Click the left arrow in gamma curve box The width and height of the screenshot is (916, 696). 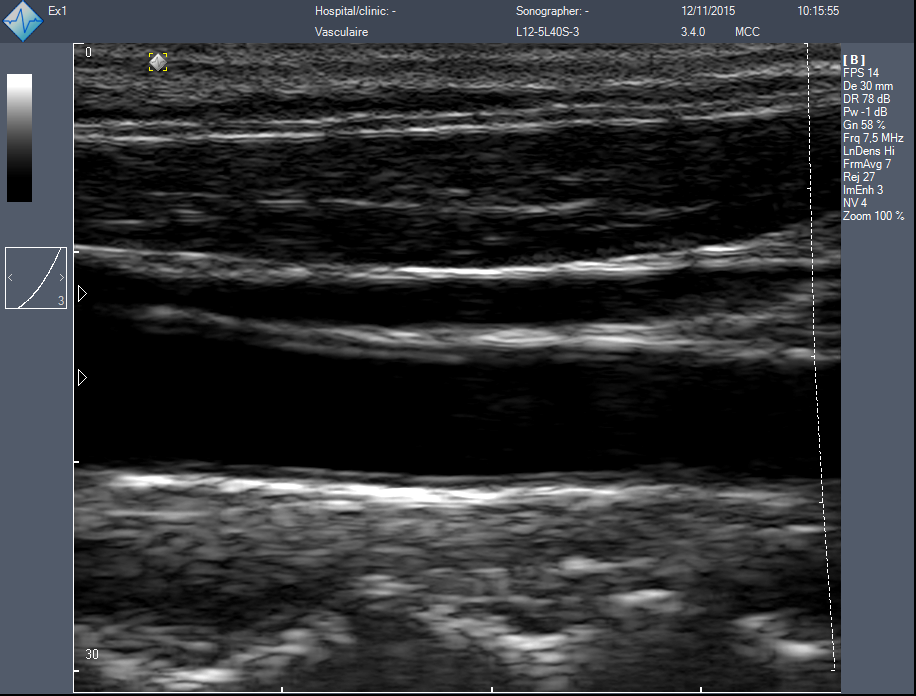11,277
